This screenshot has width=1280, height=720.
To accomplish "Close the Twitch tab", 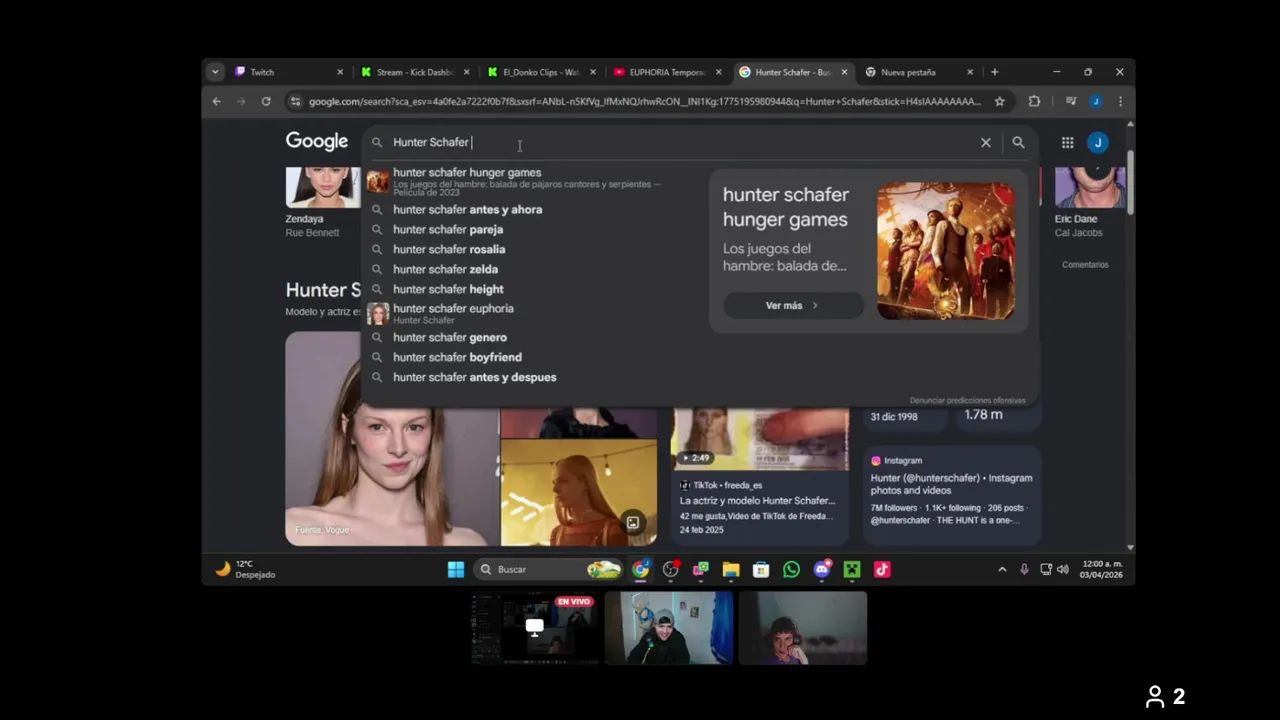I will tap(340, 72).
